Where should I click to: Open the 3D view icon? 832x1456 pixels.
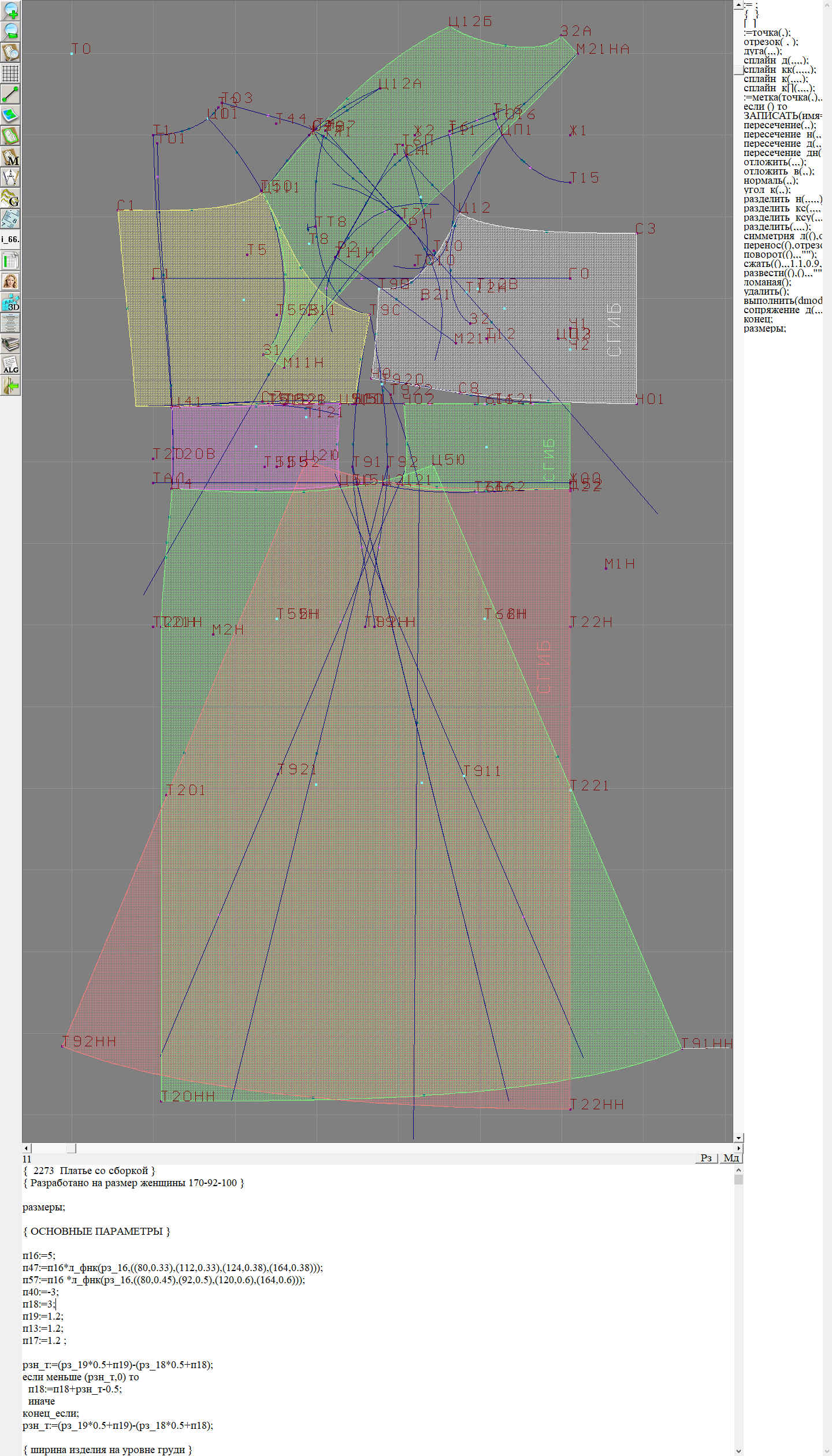tap(10, 302)
